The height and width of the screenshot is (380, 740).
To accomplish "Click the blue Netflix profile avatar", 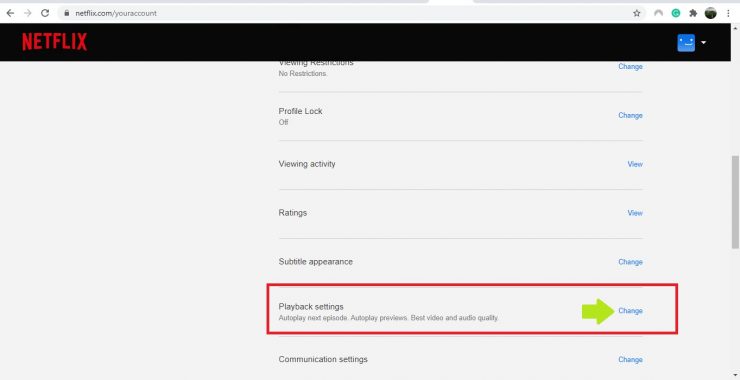I will point(686,42).
